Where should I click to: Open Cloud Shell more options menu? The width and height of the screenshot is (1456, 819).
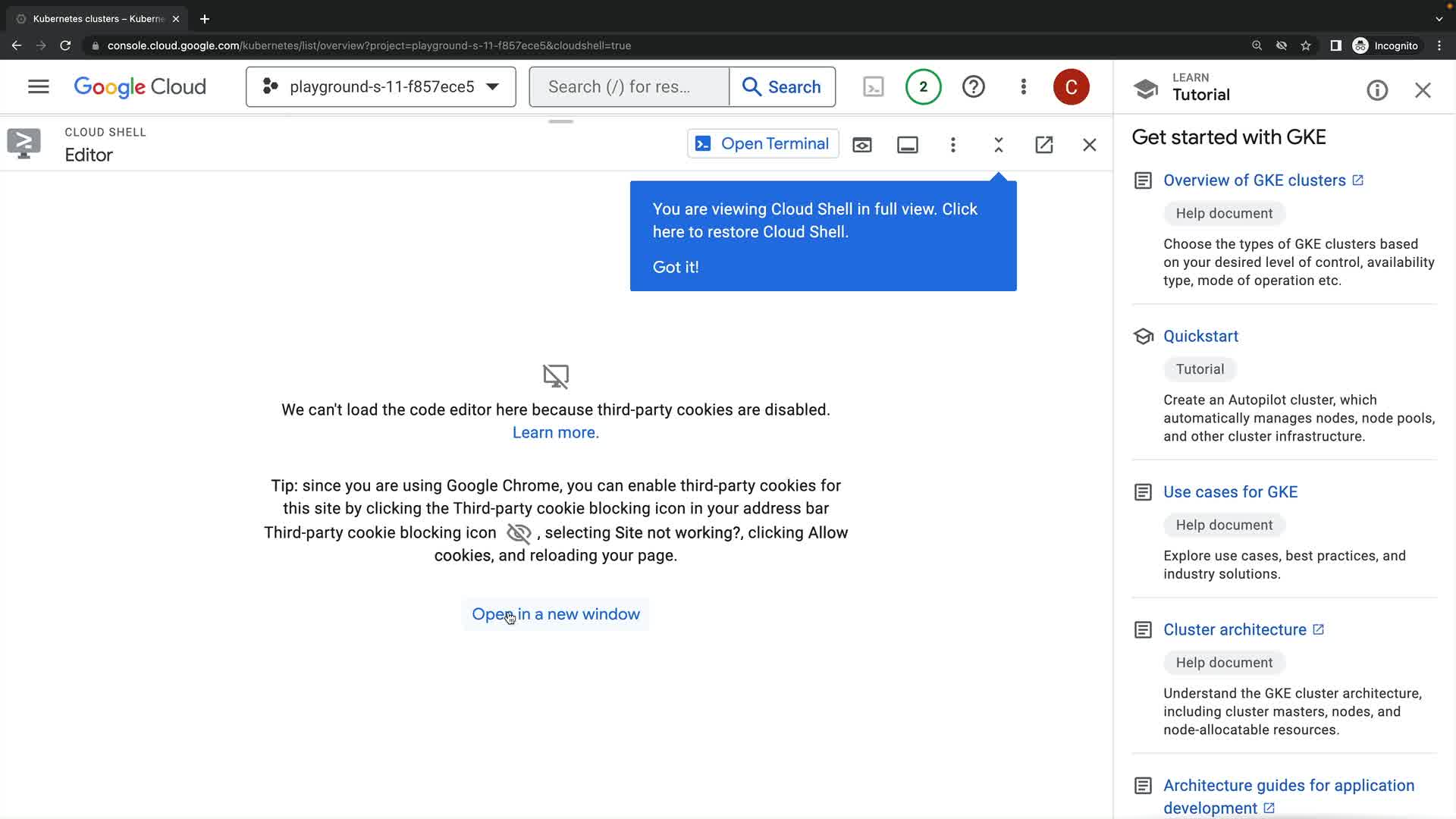coord(953,144)
